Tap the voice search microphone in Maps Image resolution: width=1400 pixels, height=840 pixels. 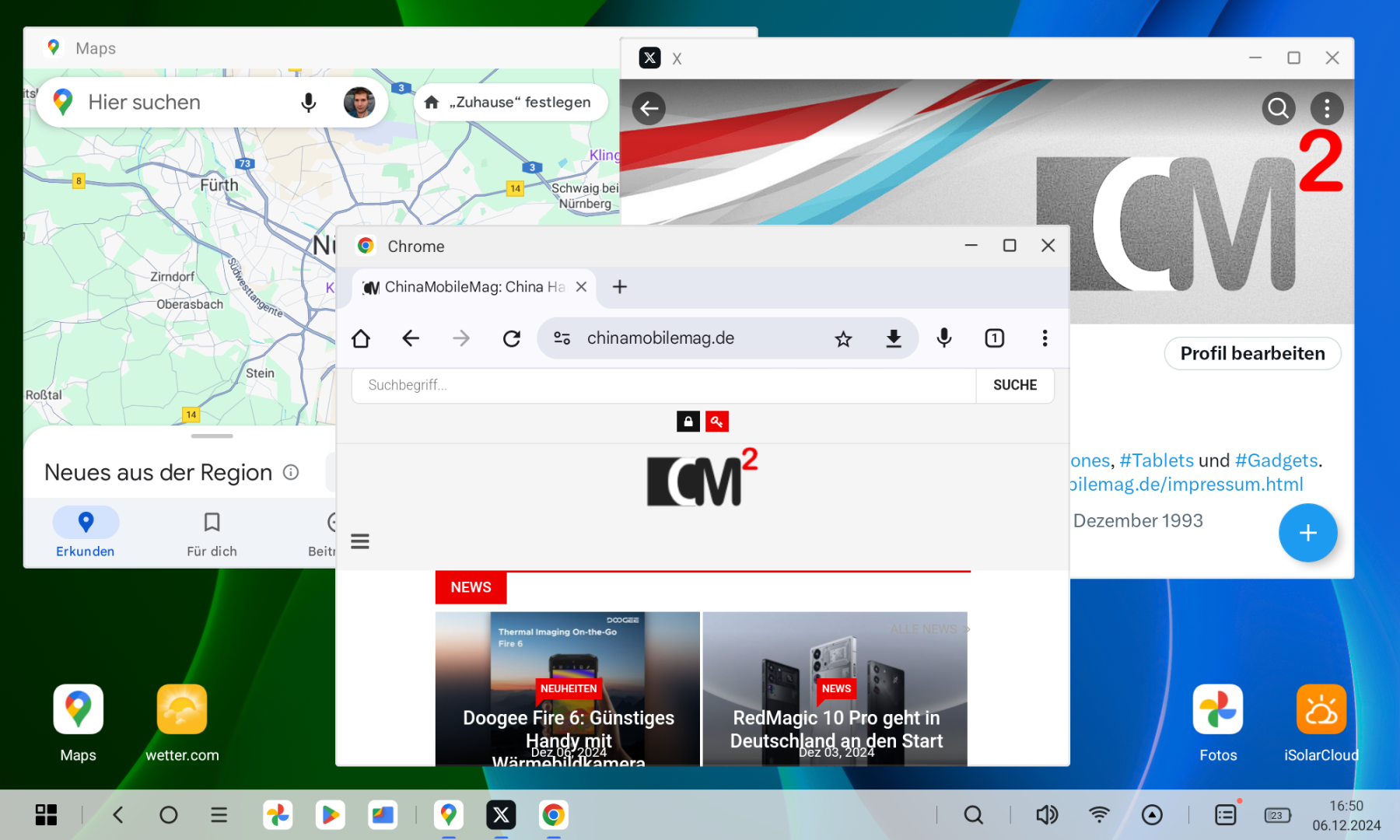pyautogui.click(x=309, y=102)
